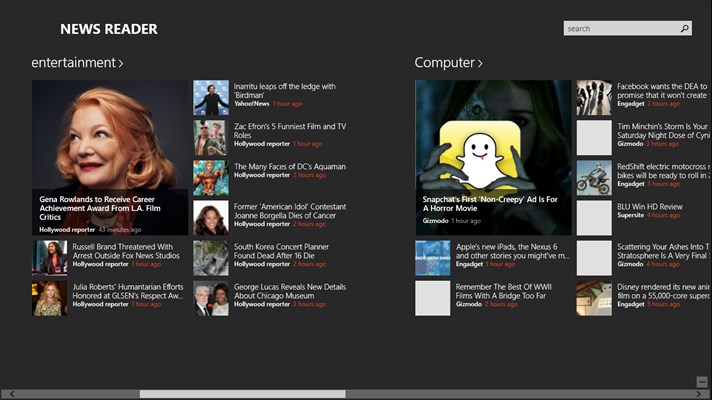The width and height of the screenshot is (712, 400).
Task: Open the Julia Roberts article thumbnail
Action: pos(49,298)
